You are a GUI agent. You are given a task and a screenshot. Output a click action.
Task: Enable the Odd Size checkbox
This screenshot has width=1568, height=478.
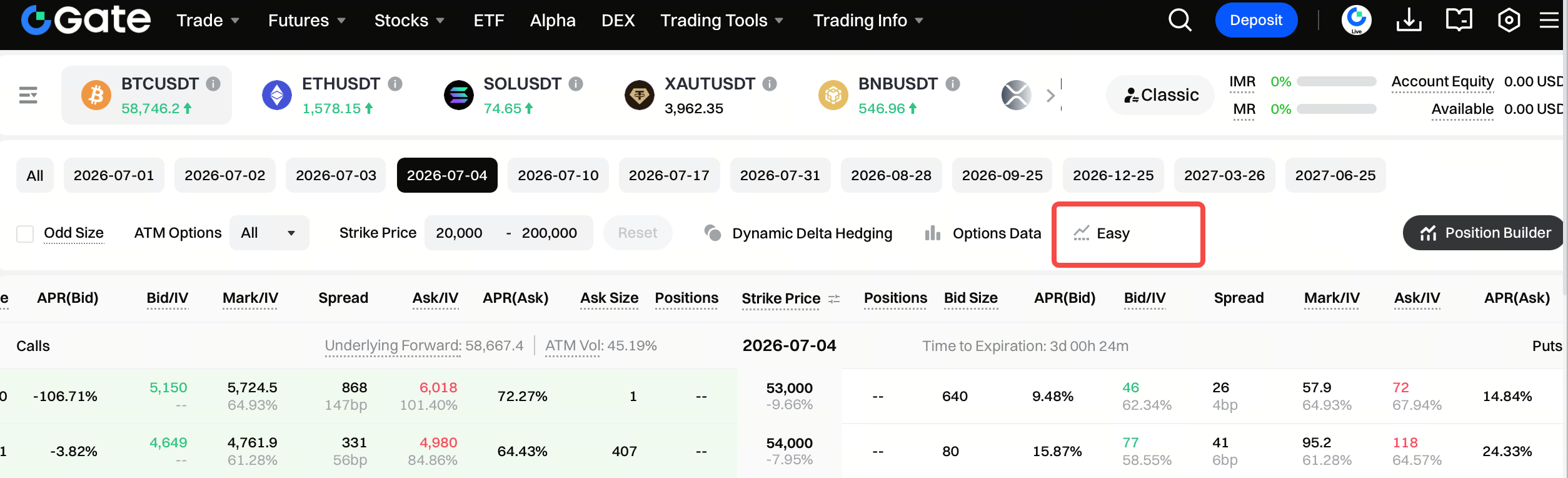[25, 233]
